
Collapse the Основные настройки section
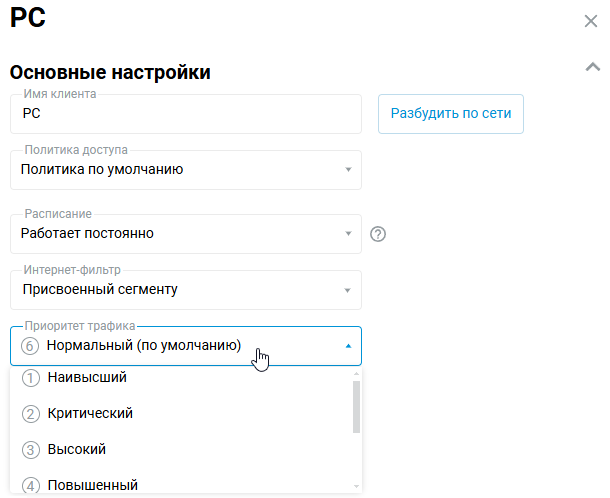click(591, 67)
